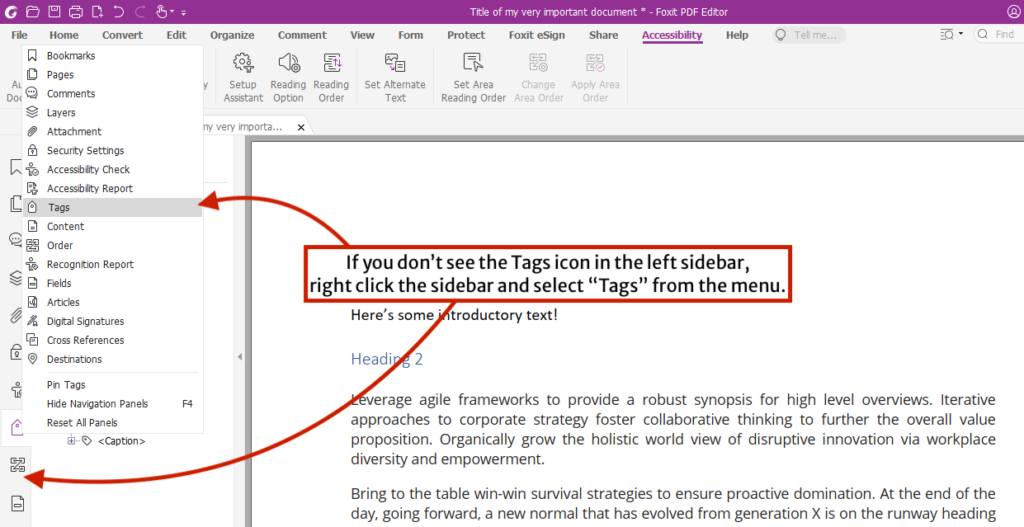This screenshot has height=527, width=1024.
Task: Click the Setup Assistant ribbon icon
Action: click(x=243, y=78)
